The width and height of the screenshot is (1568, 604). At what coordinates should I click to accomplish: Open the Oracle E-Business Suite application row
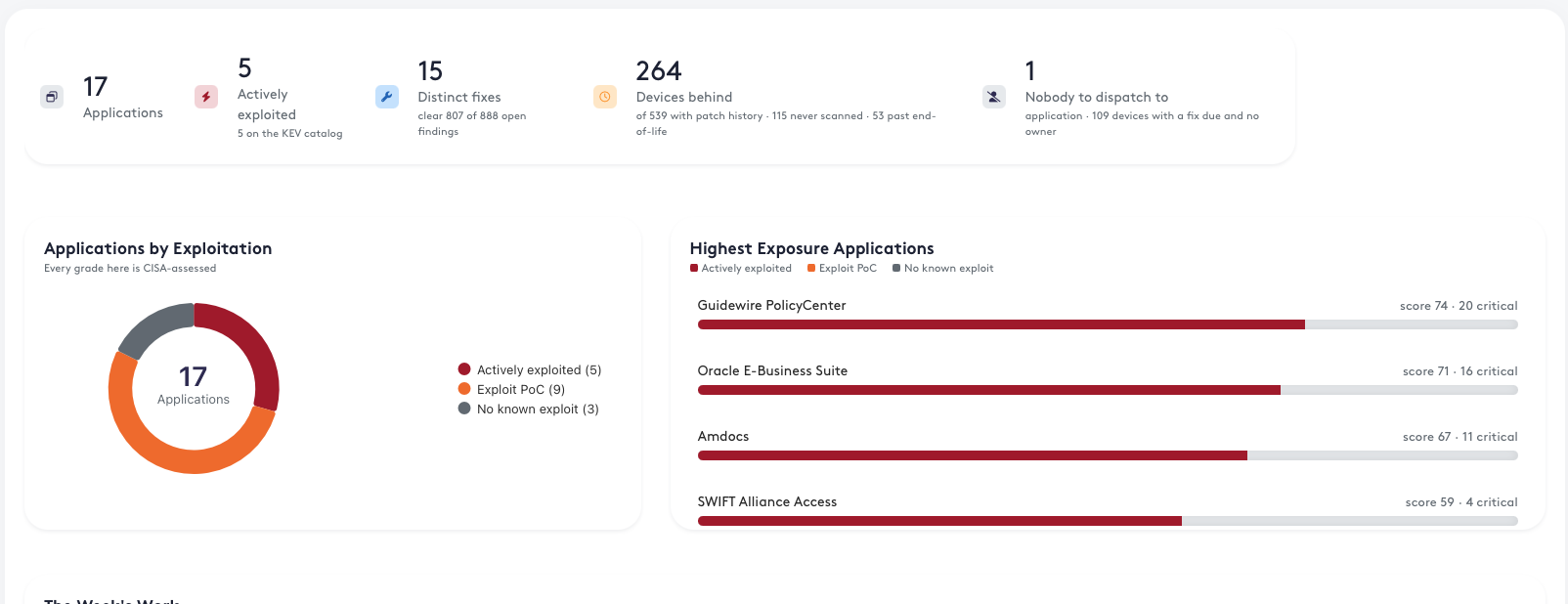(1108, 379)
